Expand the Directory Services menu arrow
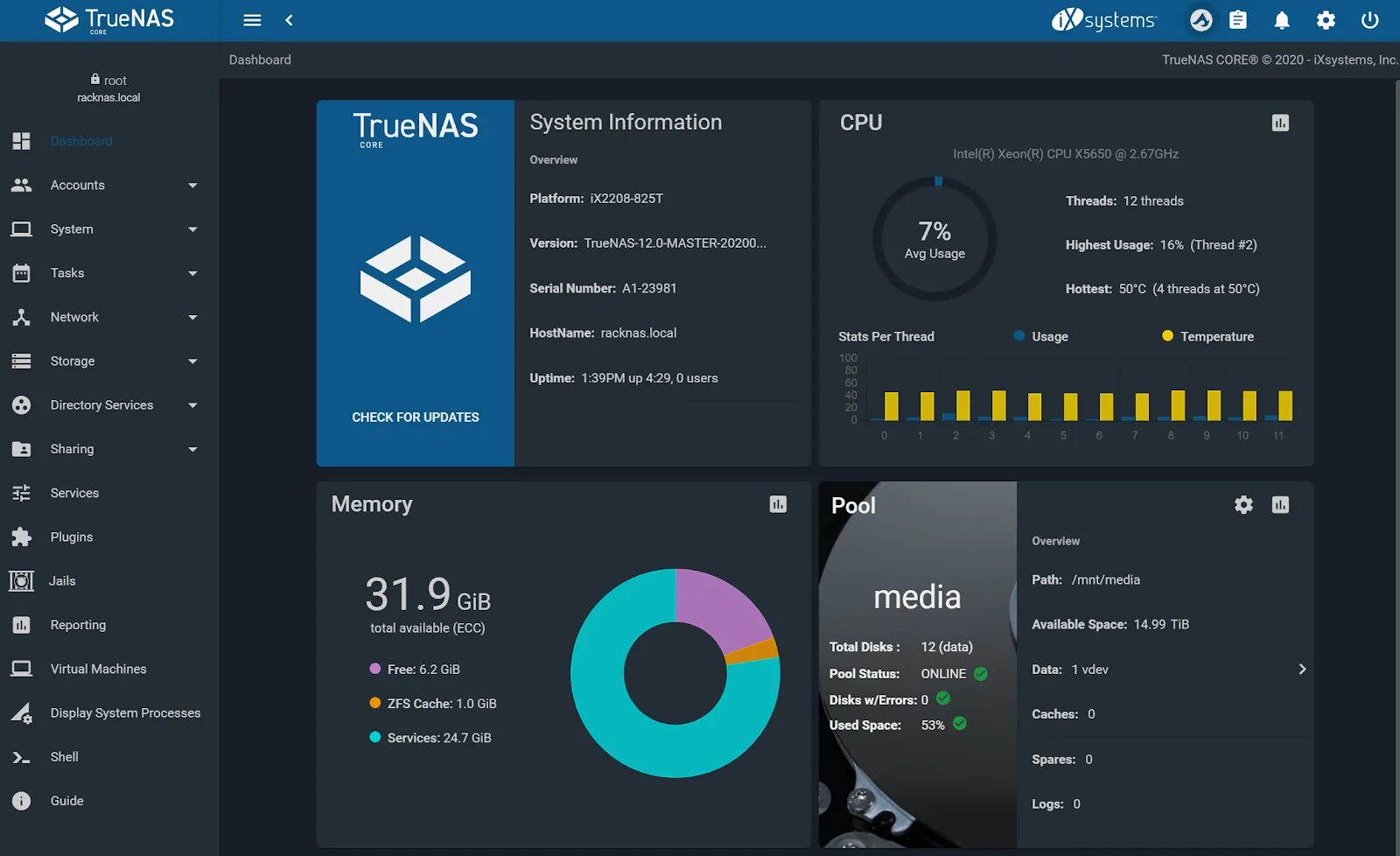Image resolution: width=1400 pixels, height=856 pixels. [x=192, y=405]
